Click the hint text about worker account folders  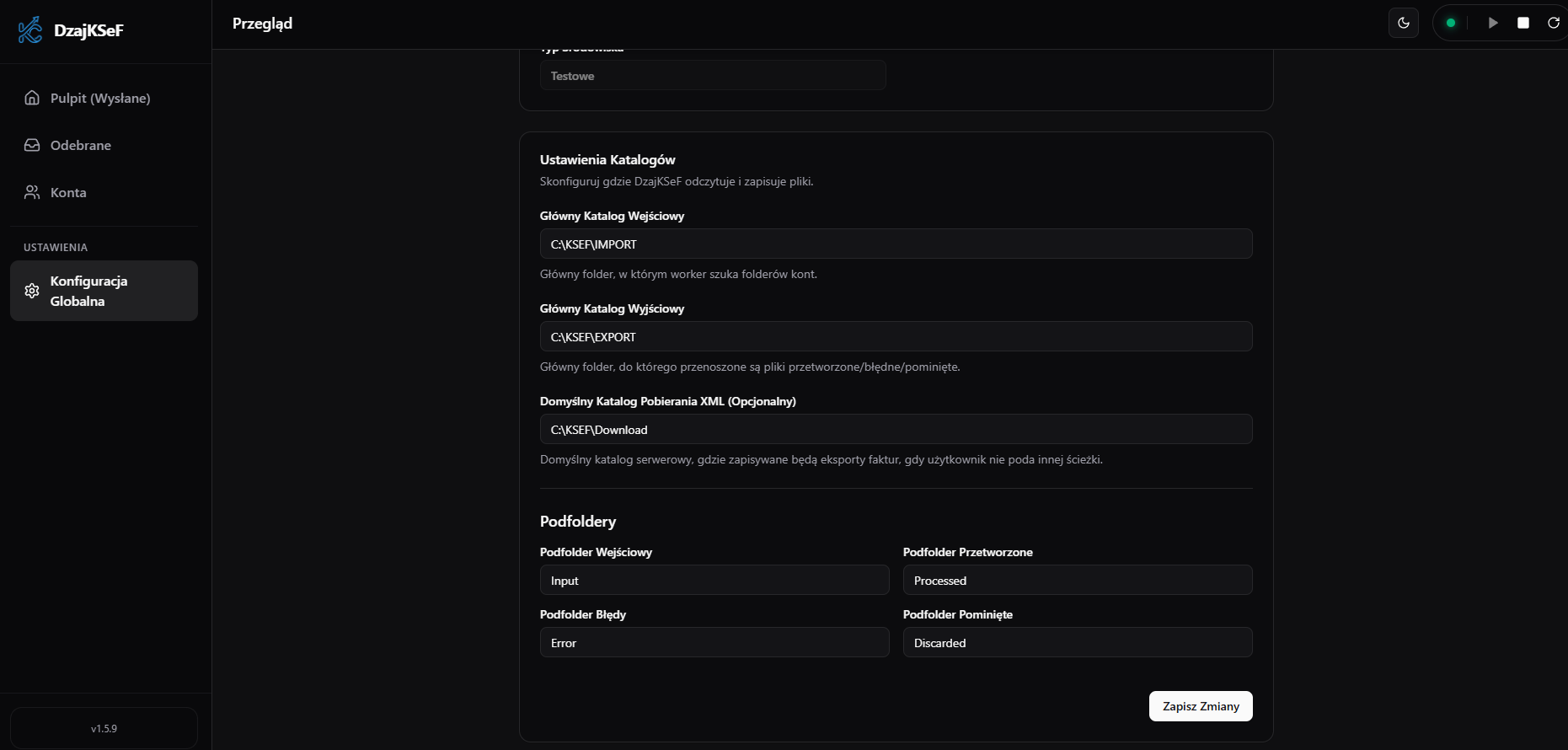[x=678, y=274]
